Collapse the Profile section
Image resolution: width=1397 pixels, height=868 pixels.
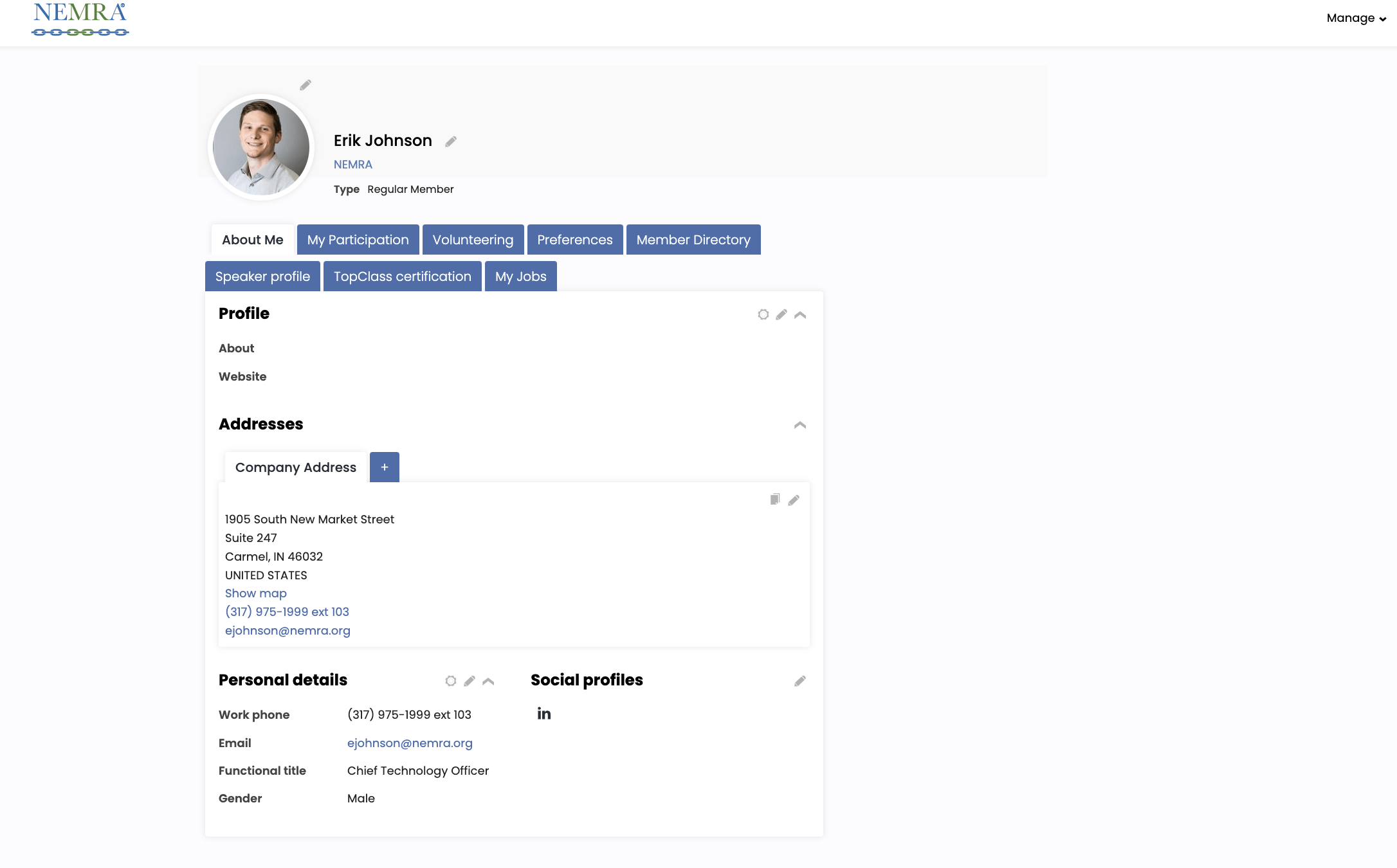800,314
